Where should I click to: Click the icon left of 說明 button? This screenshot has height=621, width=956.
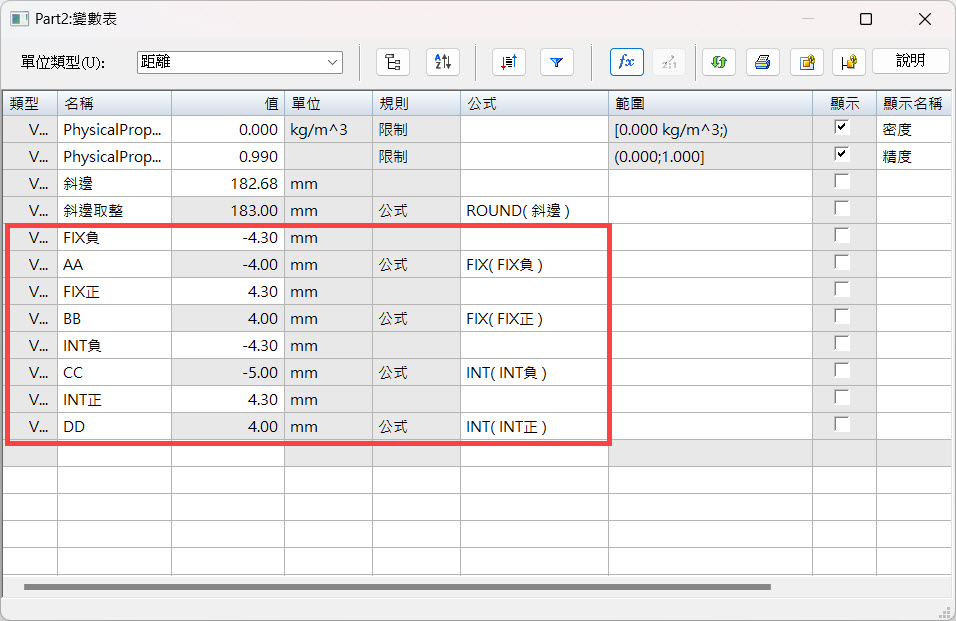pyautogui.click(x=849, y=62)
